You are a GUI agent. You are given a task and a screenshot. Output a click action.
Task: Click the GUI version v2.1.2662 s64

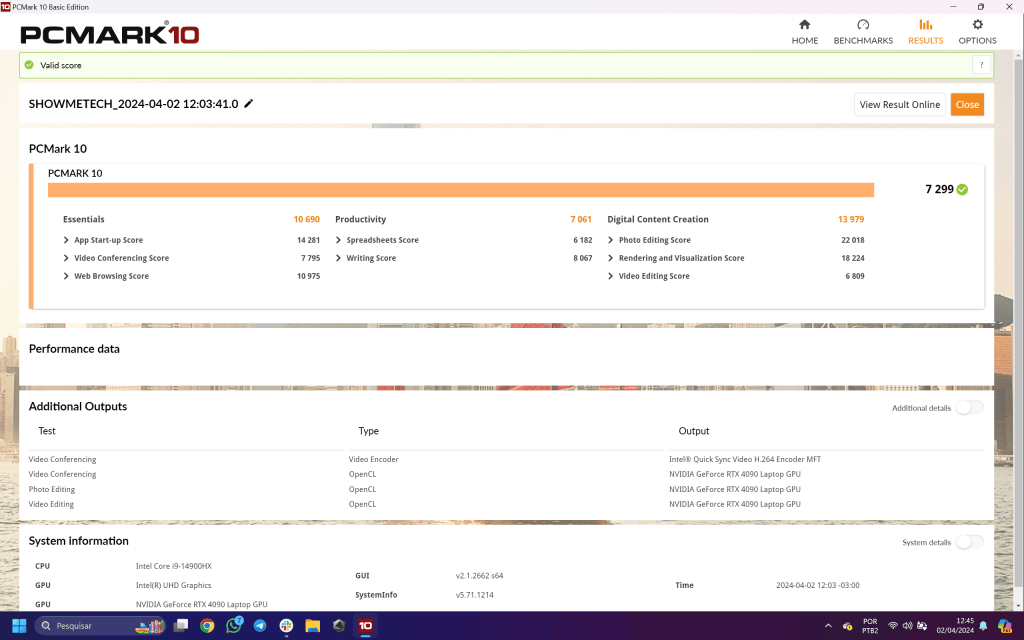point(479,576)
